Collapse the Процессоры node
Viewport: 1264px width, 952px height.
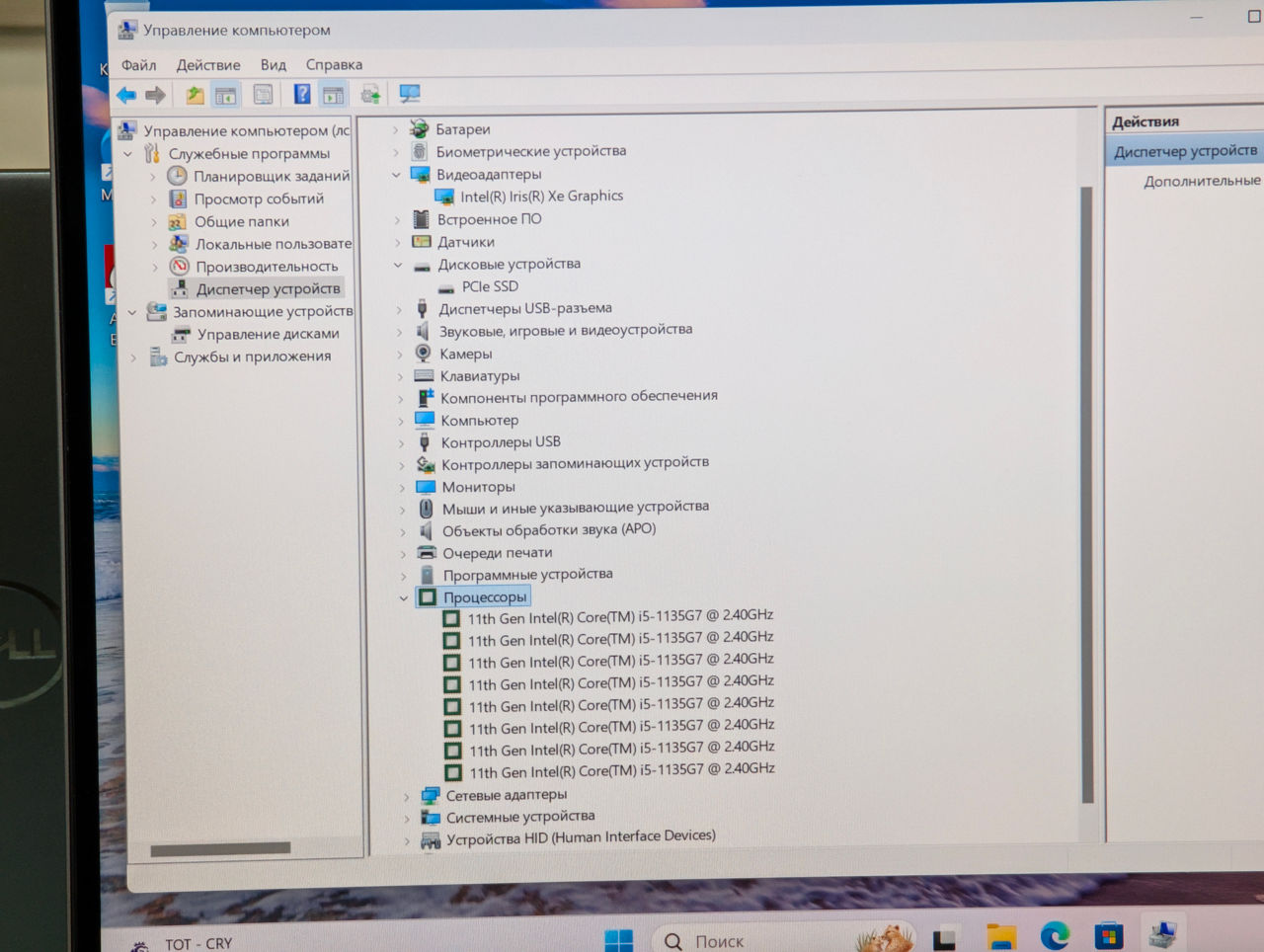point(403,597)
